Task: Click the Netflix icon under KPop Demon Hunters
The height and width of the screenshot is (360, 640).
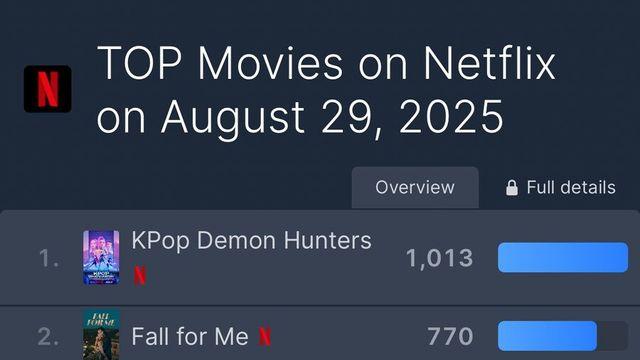Action: [x=140, y=276]
